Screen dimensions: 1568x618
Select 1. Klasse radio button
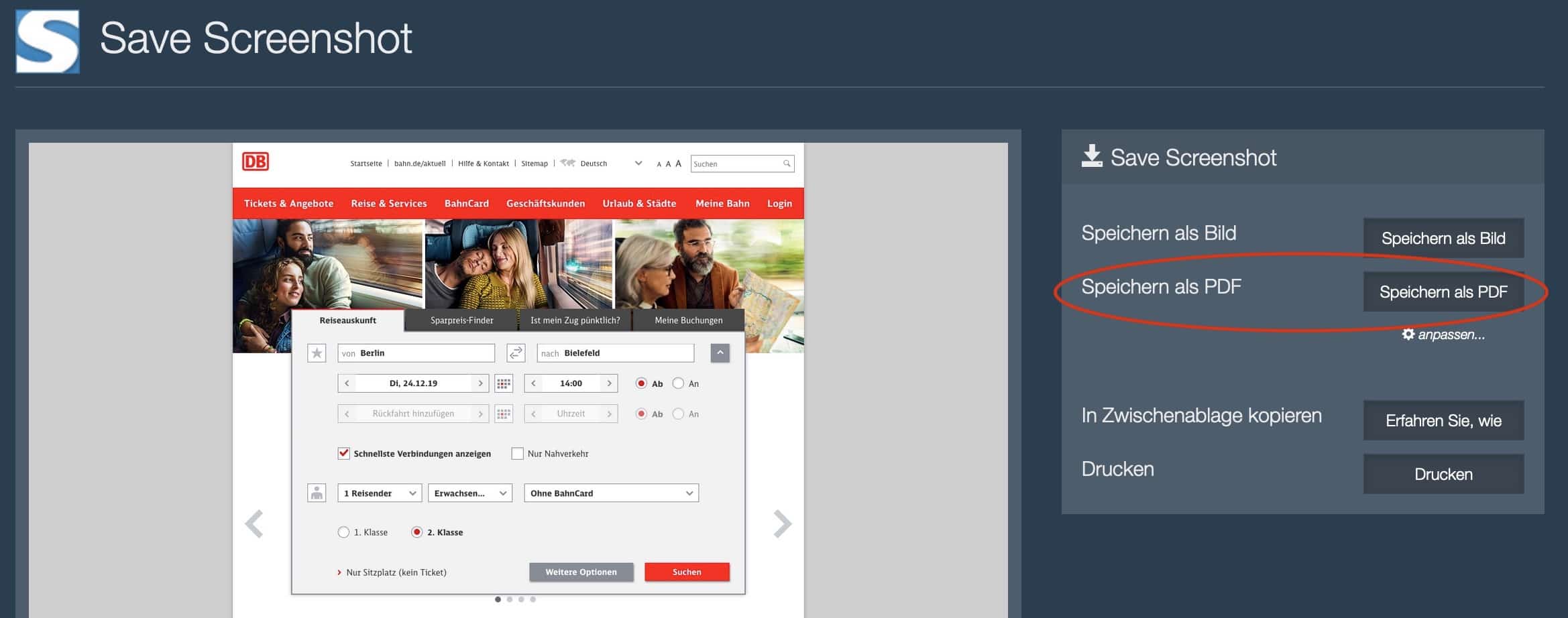pyautogui.click(x=343, y=532)
